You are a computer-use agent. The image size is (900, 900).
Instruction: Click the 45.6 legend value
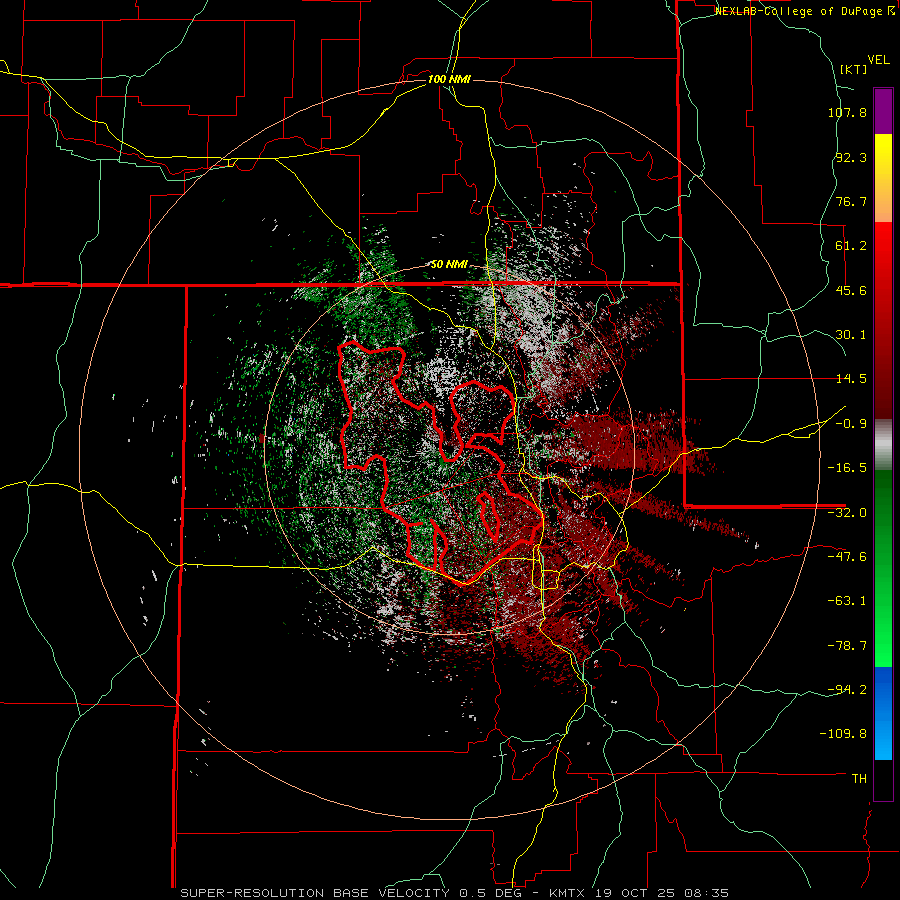(x=851, y=290)
